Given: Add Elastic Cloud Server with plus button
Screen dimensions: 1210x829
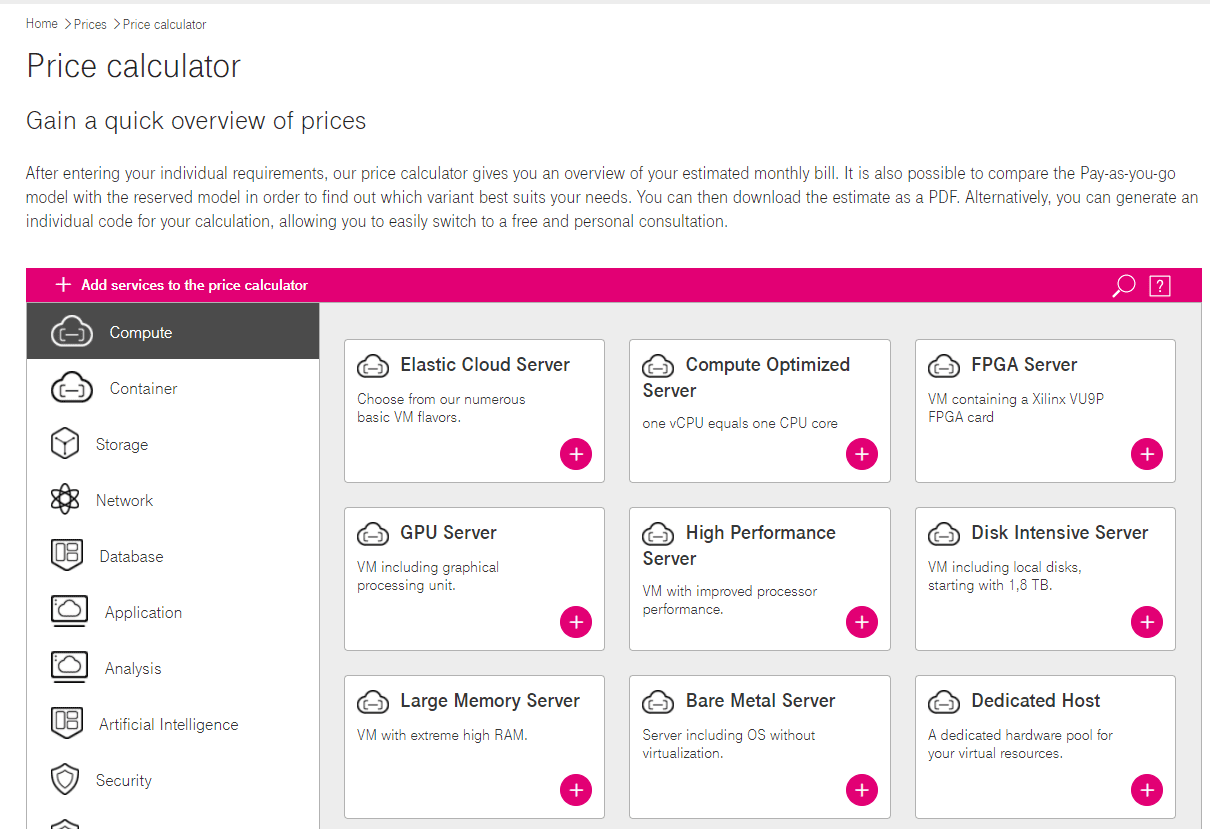Looking at the screenshot, I should click(576, 454).
